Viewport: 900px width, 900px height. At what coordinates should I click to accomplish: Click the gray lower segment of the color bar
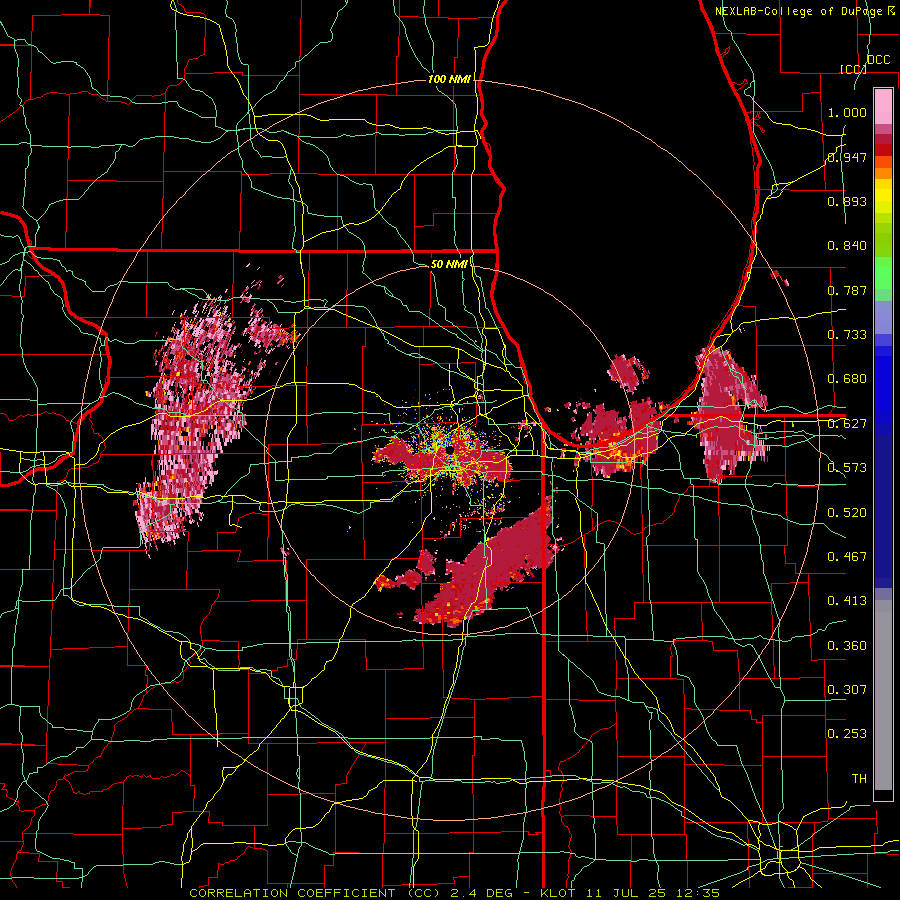pyautogui.click(x=883, y=695)
